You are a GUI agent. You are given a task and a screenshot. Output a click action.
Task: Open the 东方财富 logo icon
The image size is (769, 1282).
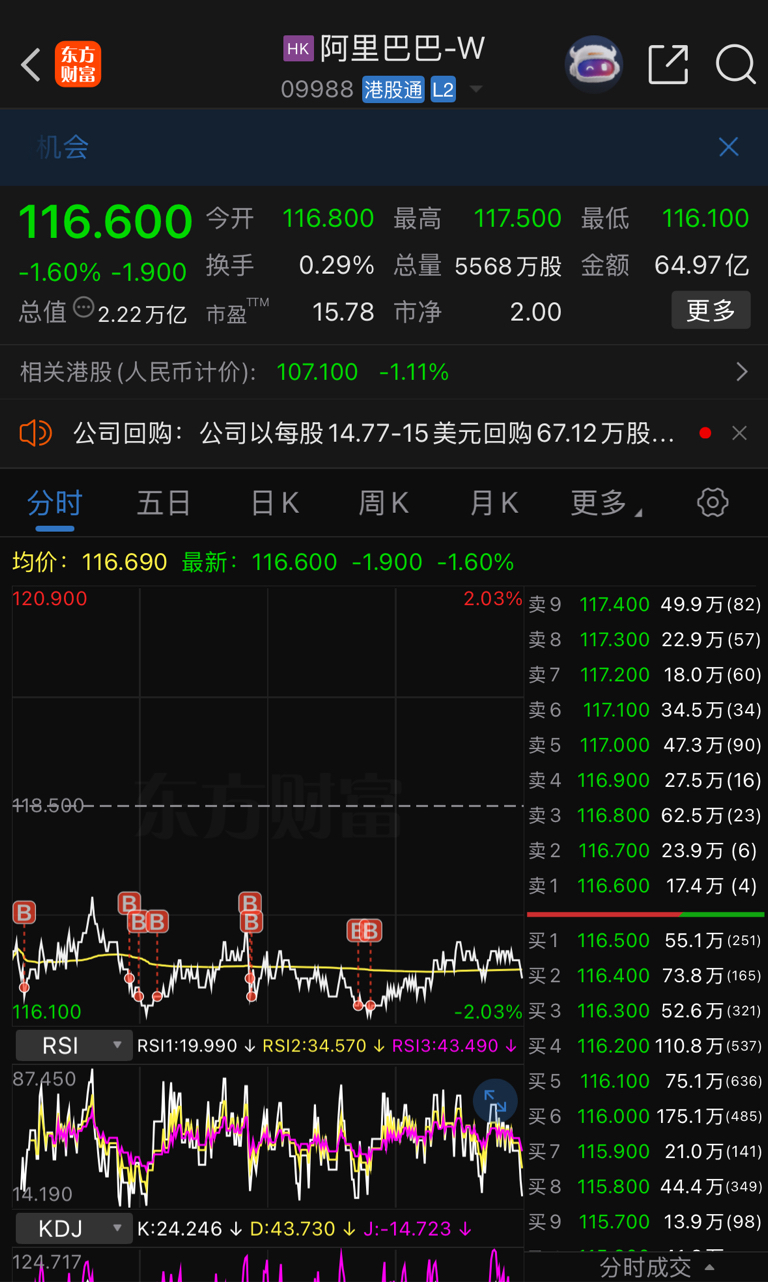pyautogui.click(x=78, y=65)
